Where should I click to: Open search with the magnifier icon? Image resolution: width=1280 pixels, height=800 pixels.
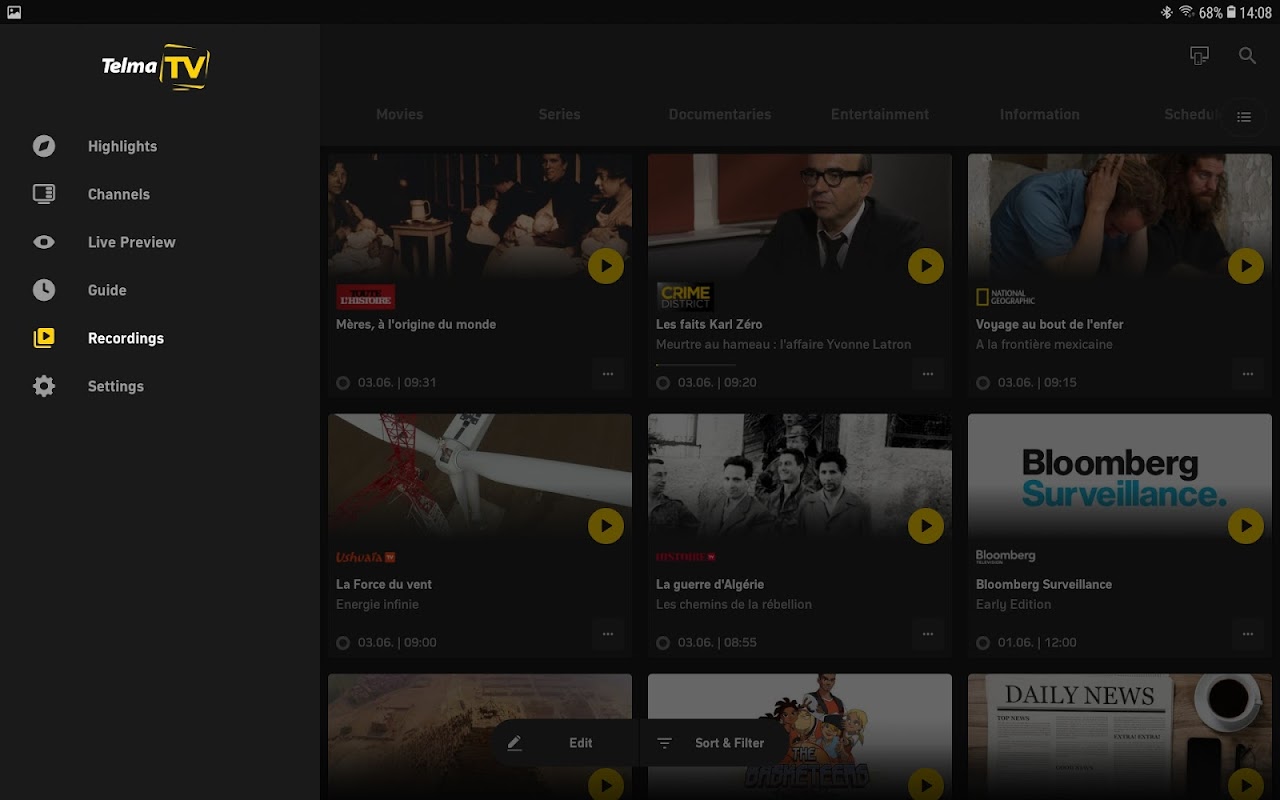coord(1247,56)
